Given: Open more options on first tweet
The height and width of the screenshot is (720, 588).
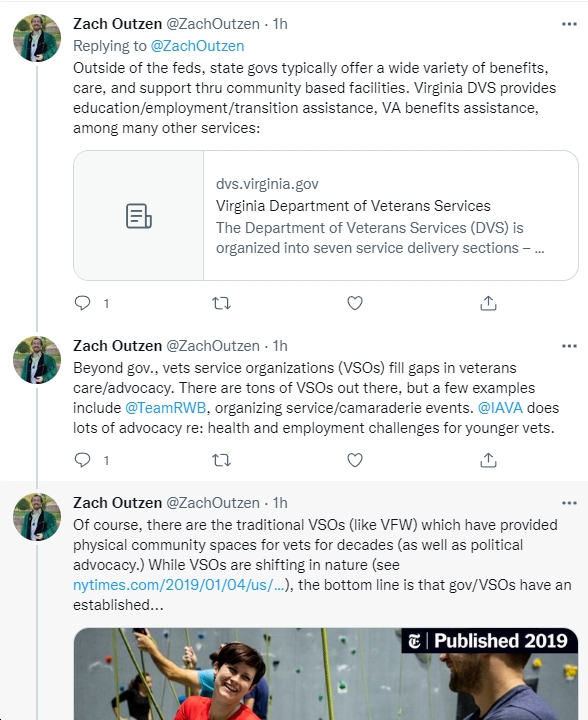Looking at the screenshot, I should [x=569, y=24].
